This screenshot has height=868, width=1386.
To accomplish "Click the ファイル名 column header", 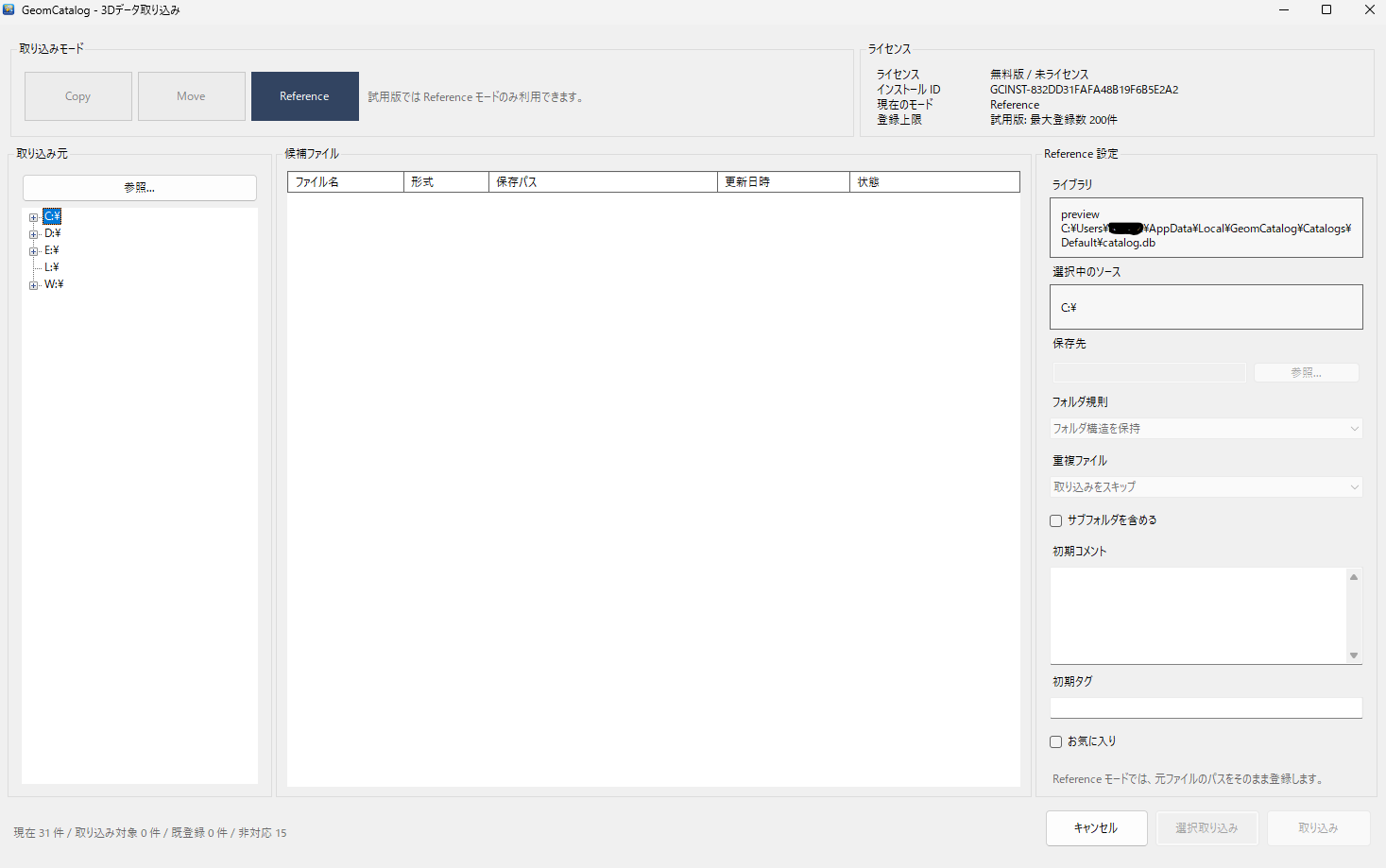I will click(344, 180).
